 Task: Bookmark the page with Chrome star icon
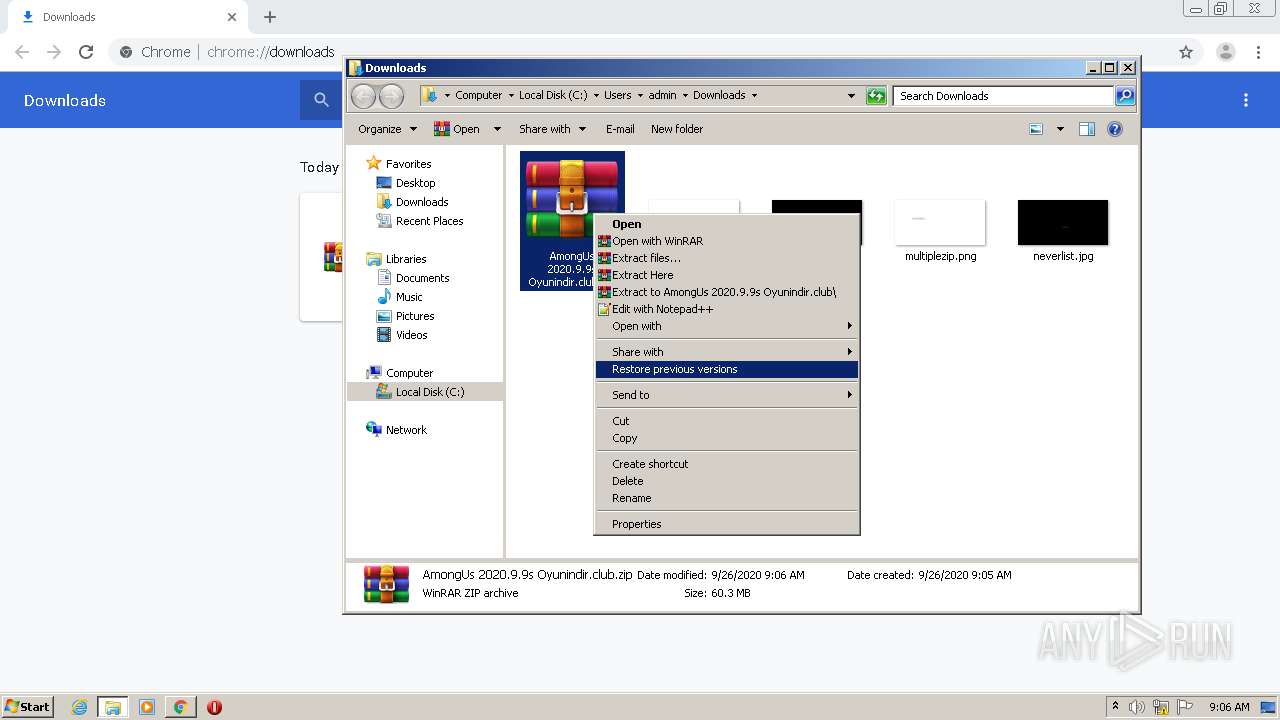tap(1186, 52)
